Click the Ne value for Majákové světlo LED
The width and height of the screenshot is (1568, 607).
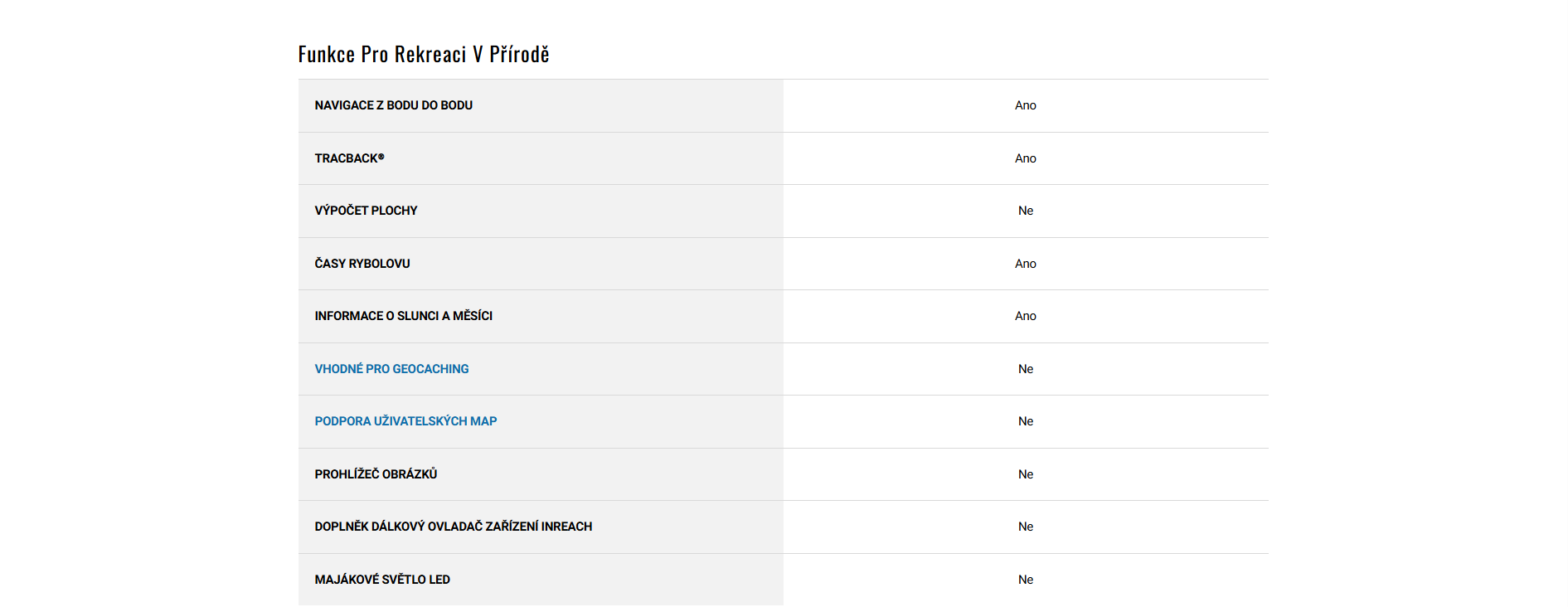pyautogui.click(x=1025, y=580)
